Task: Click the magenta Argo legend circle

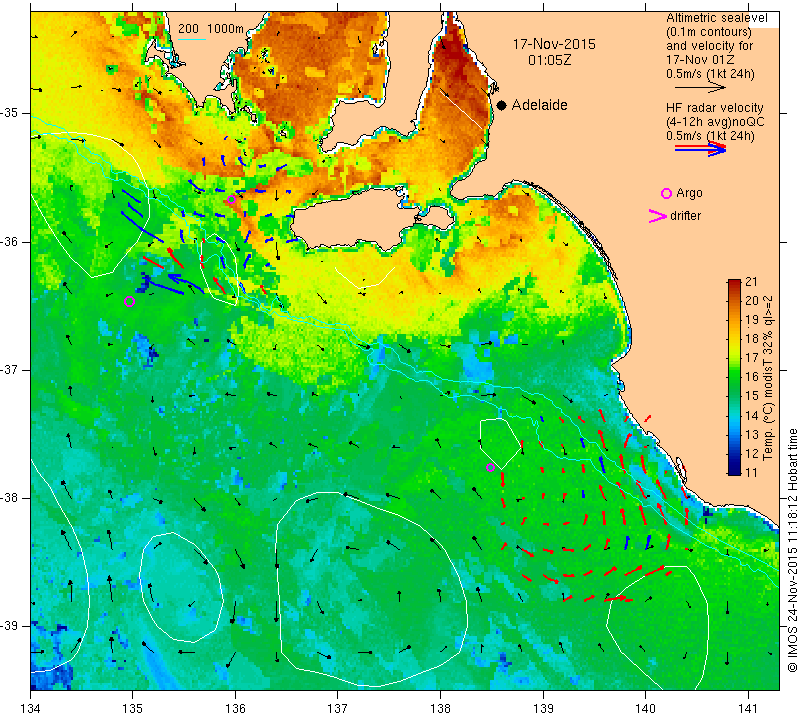Action: 666,193
